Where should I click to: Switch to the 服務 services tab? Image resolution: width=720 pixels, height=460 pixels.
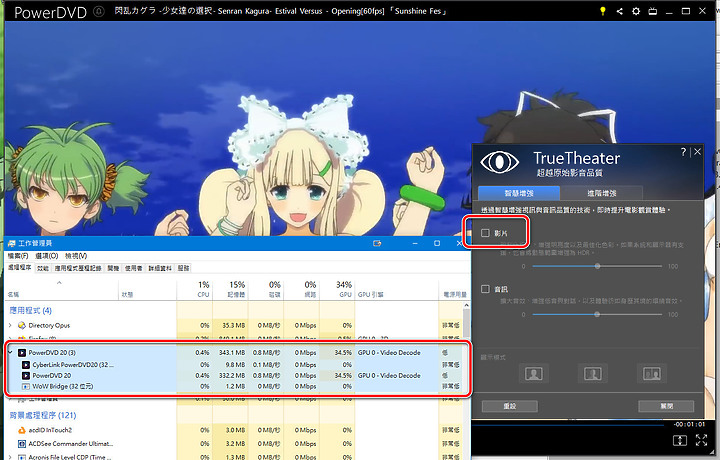183,268
